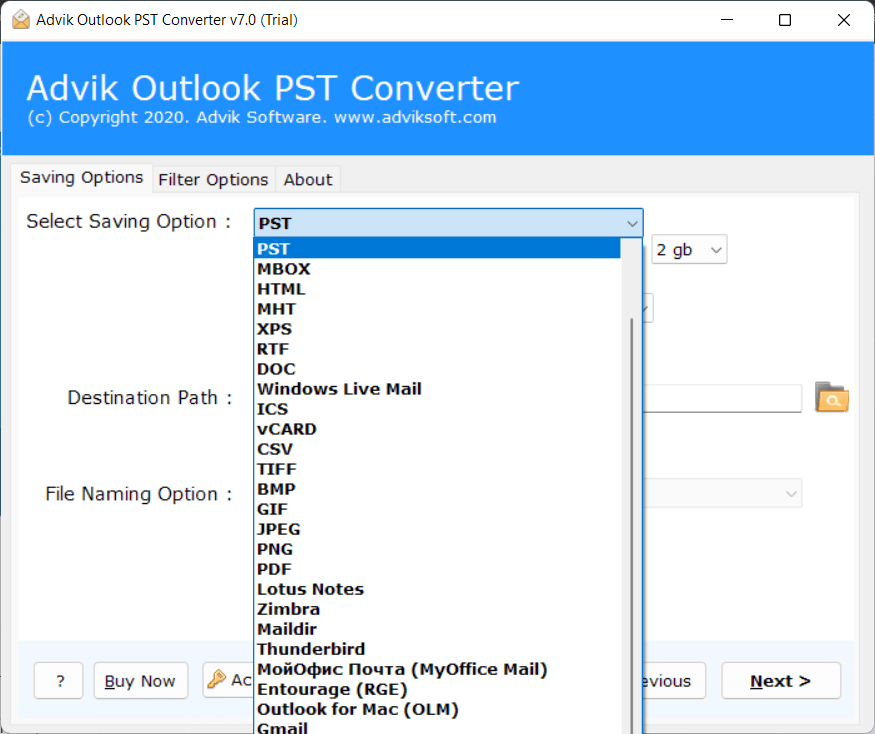Viewport: 875px width, 734px height.
Task: Expand the Select Saving Option combo box
Action: tap(448, 223)
